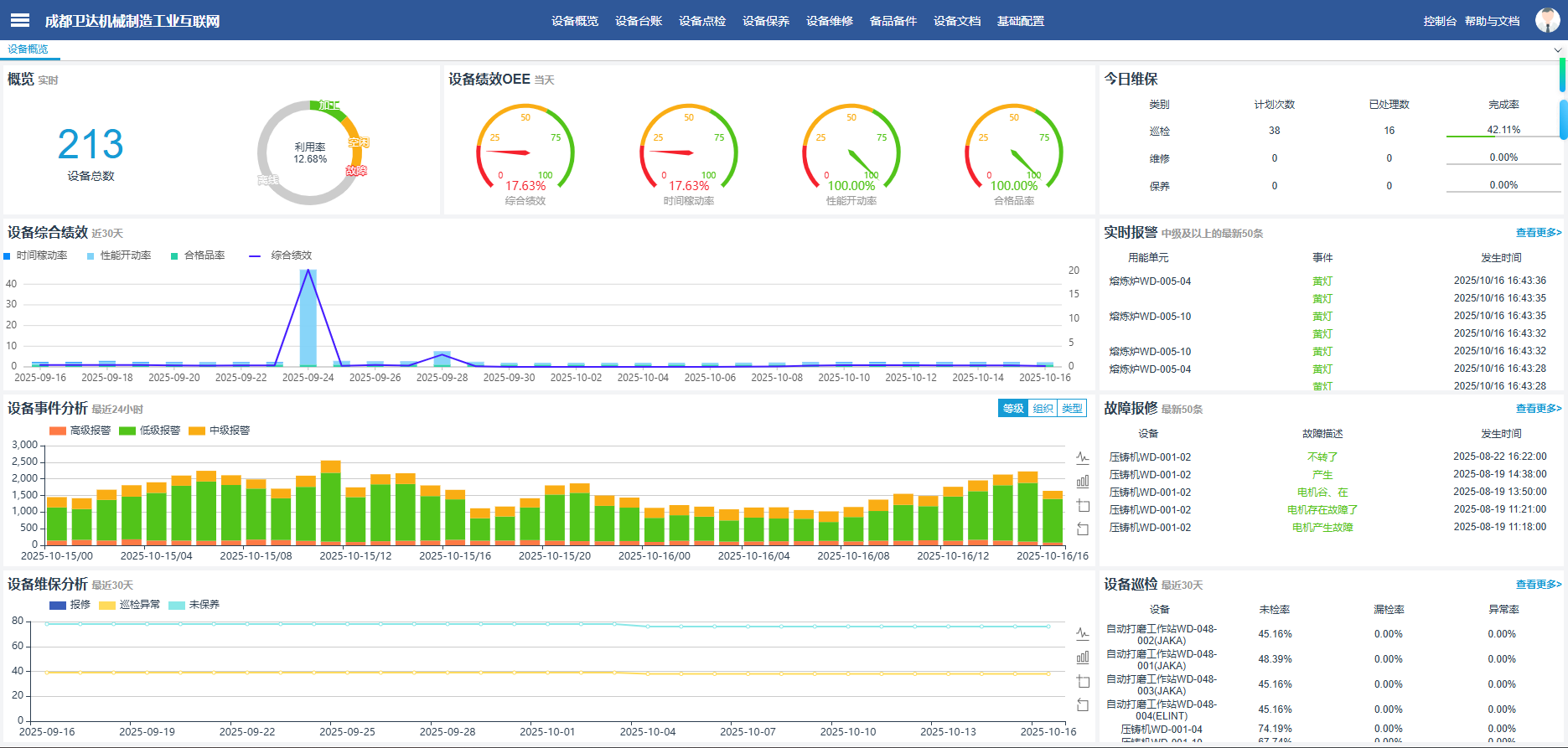Viewport: 1568px width, 748px height.
Task: Go to 设备台账 in top navigation
Action: point(638,21)
